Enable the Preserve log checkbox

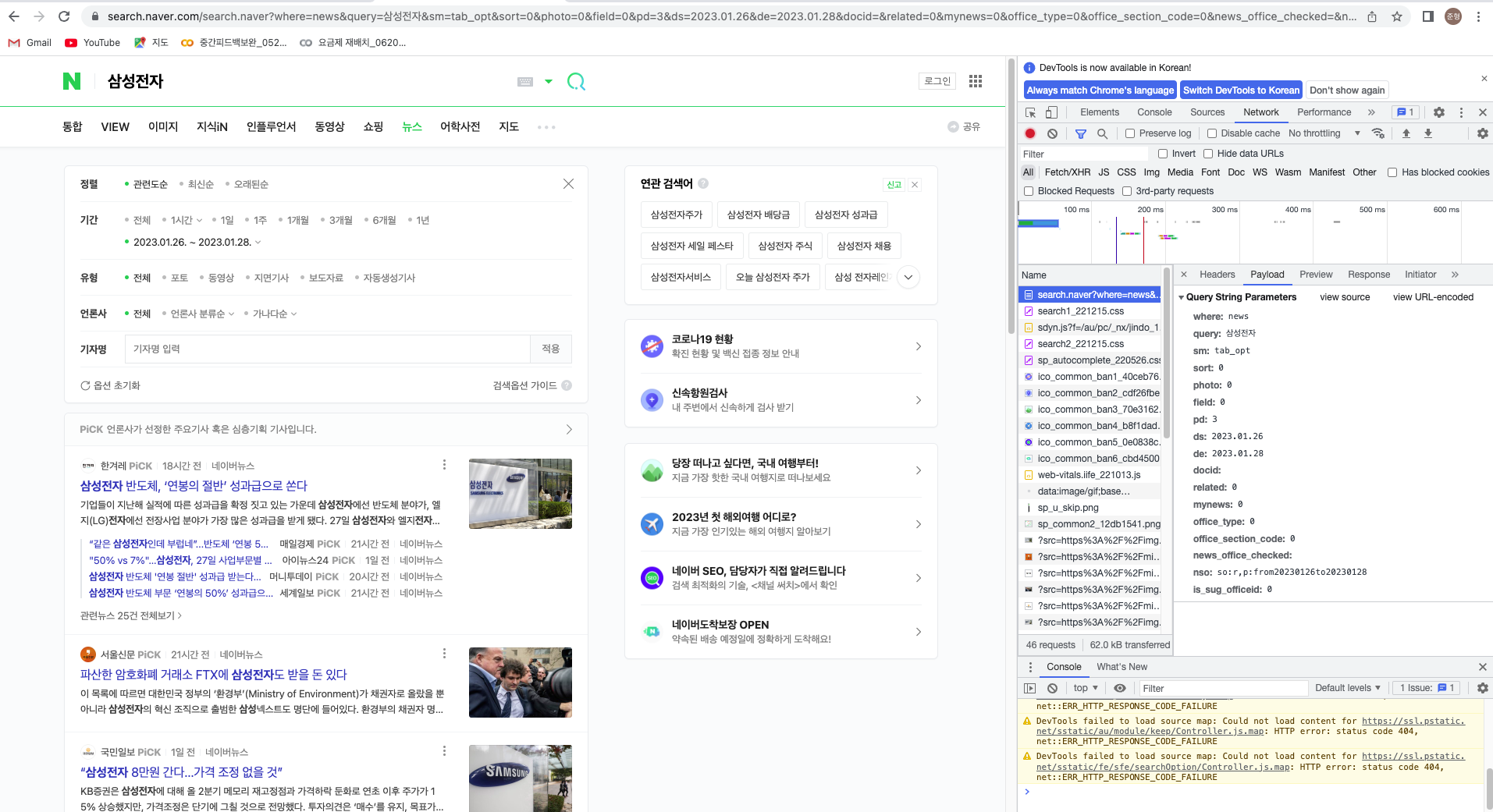[x=1130, y=133]
